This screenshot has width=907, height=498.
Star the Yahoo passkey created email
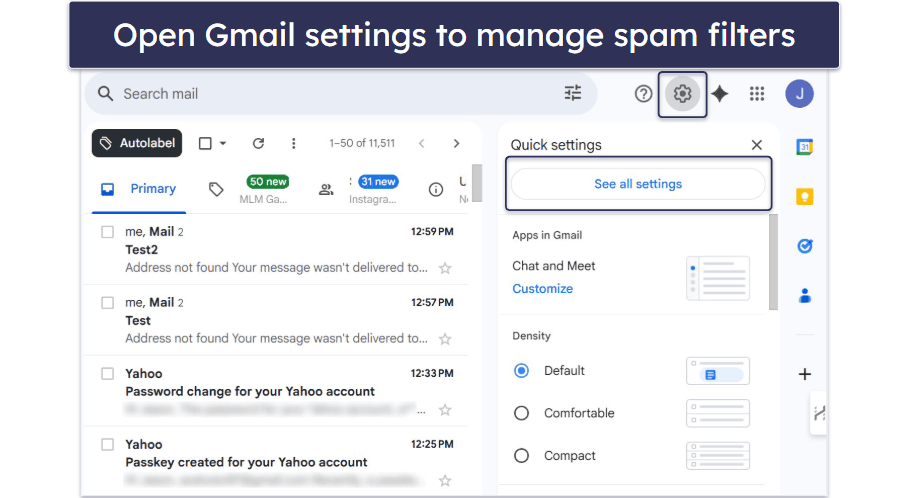pos(445,481)
